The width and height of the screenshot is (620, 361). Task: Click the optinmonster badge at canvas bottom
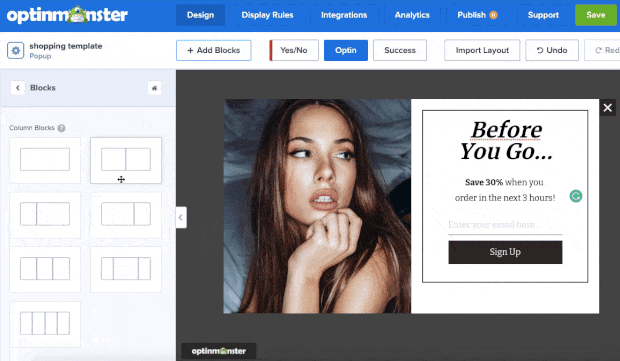coord(219,351)
